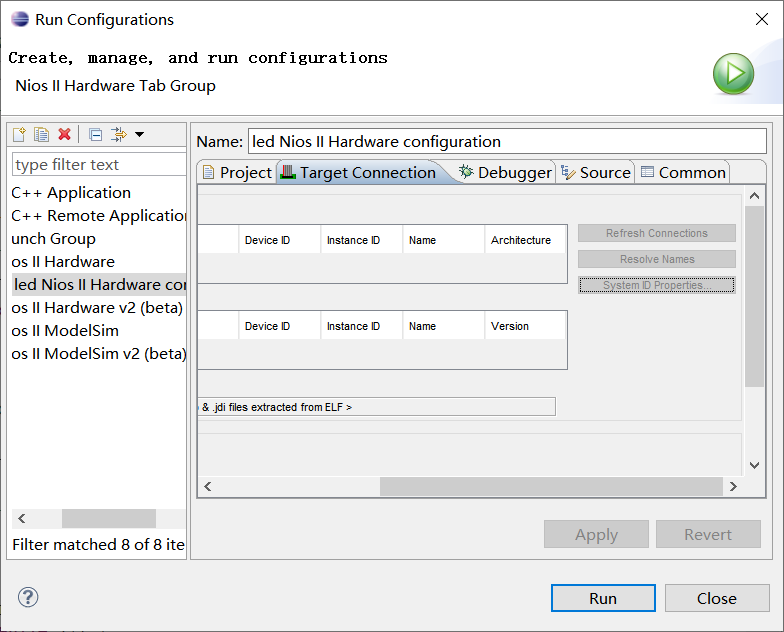Collapse all configurations in the tree
Screen dimensions: 784x632
(x=95, y=134)
